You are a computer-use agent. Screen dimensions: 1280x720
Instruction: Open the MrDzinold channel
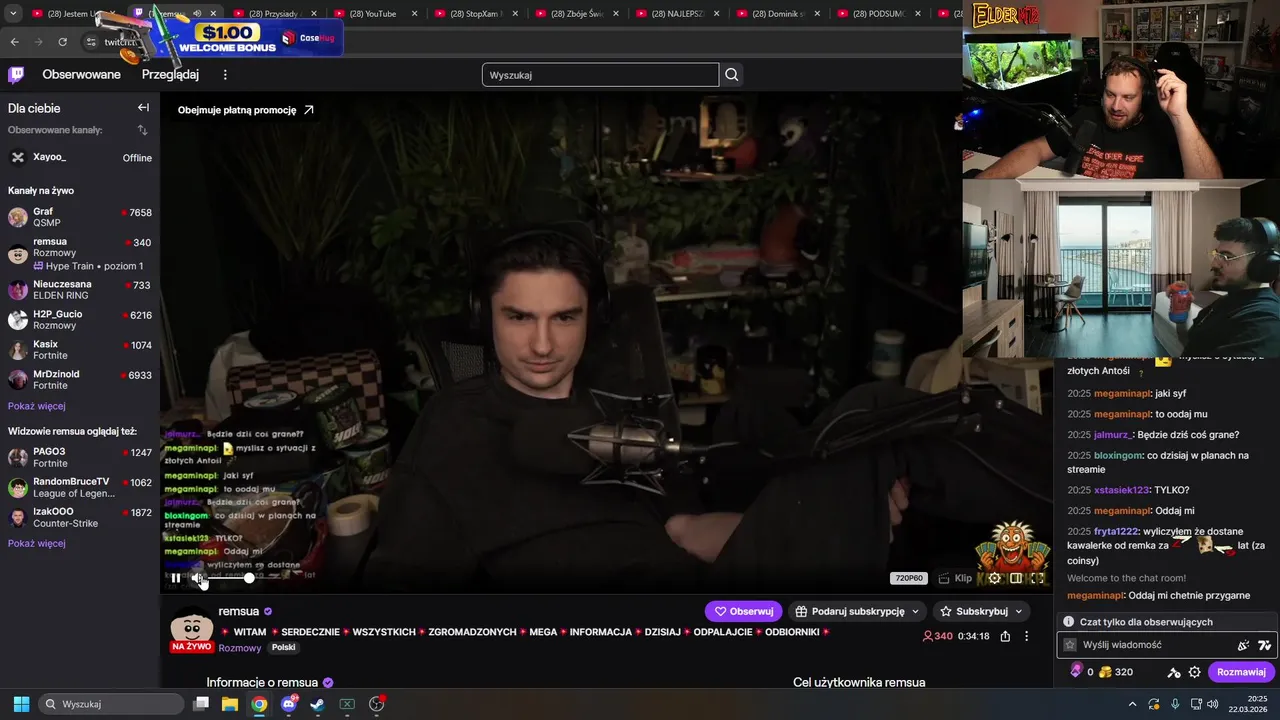pos(80,379)
